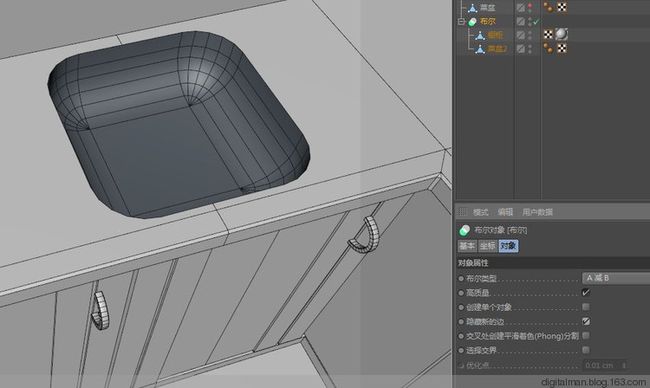
Task: Click layer square in the 布尔 row
Action: (x=521, y=22)
